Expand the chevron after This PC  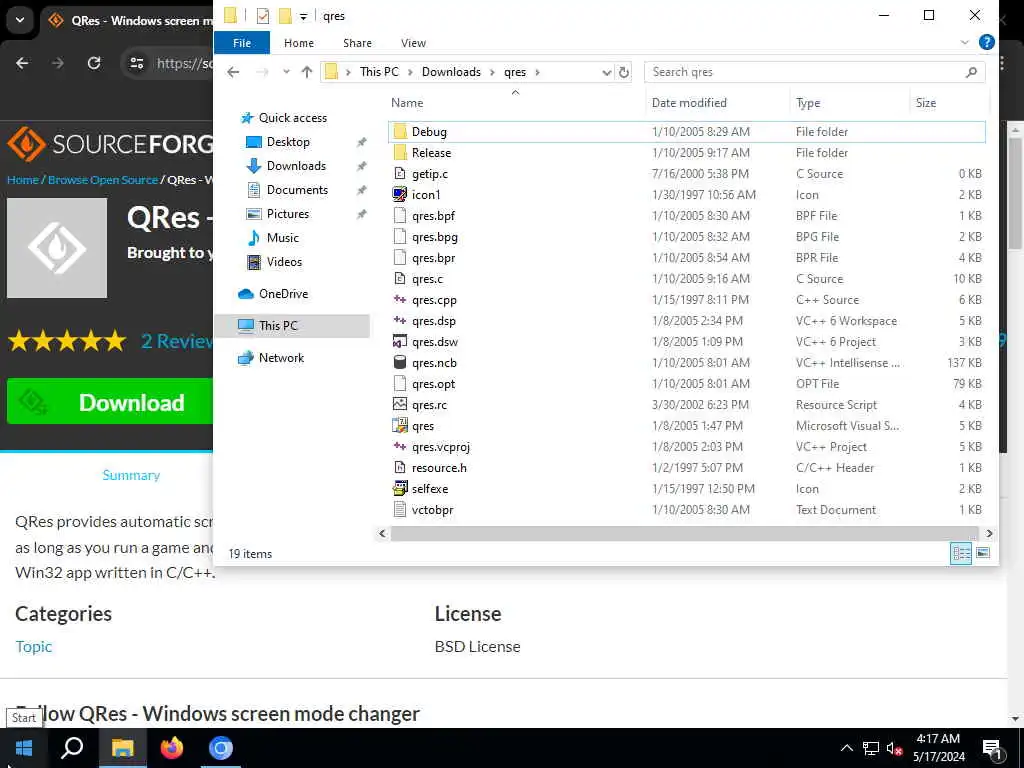click(410, 72)
